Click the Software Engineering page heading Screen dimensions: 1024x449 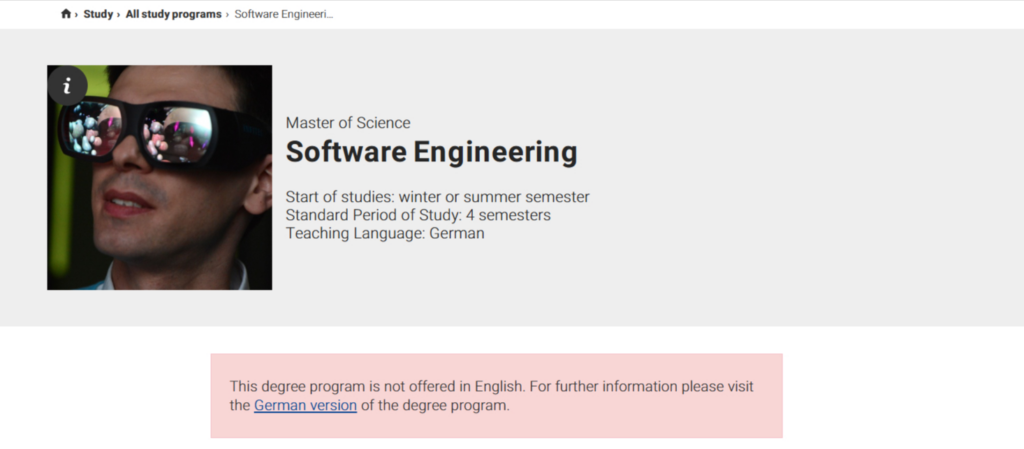click(x=431, y=153)
